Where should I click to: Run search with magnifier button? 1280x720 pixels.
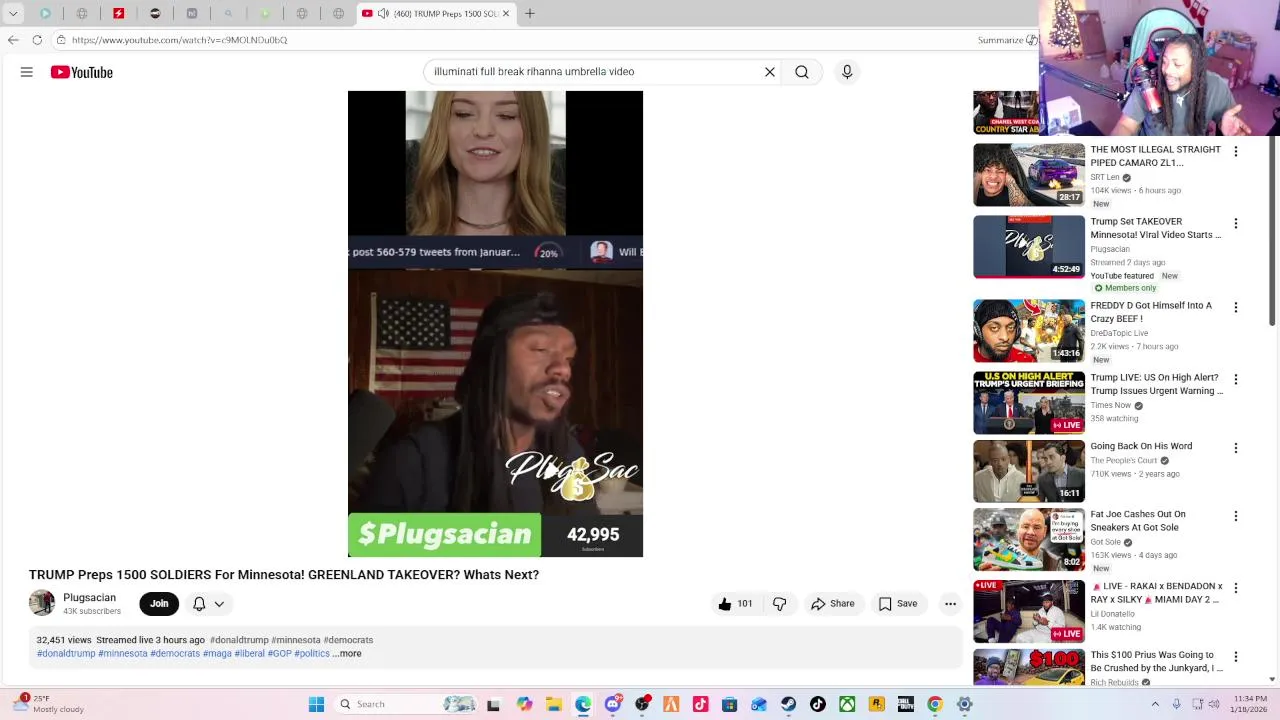click(x=802, y=72)
